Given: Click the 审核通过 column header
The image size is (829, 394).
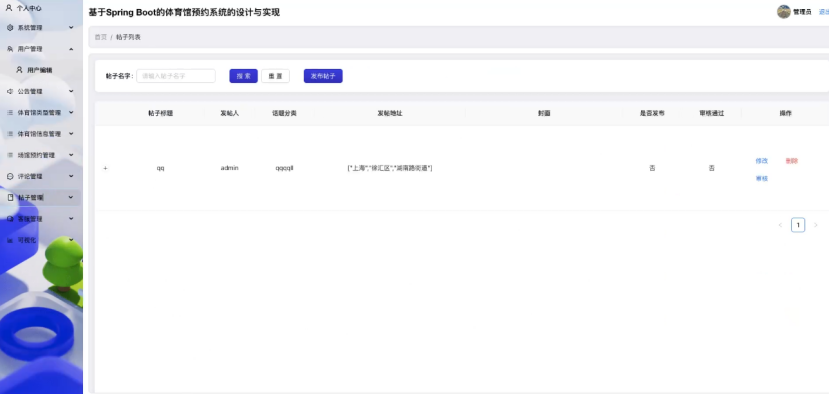Looking at the screenshot, I should point(711,113).
